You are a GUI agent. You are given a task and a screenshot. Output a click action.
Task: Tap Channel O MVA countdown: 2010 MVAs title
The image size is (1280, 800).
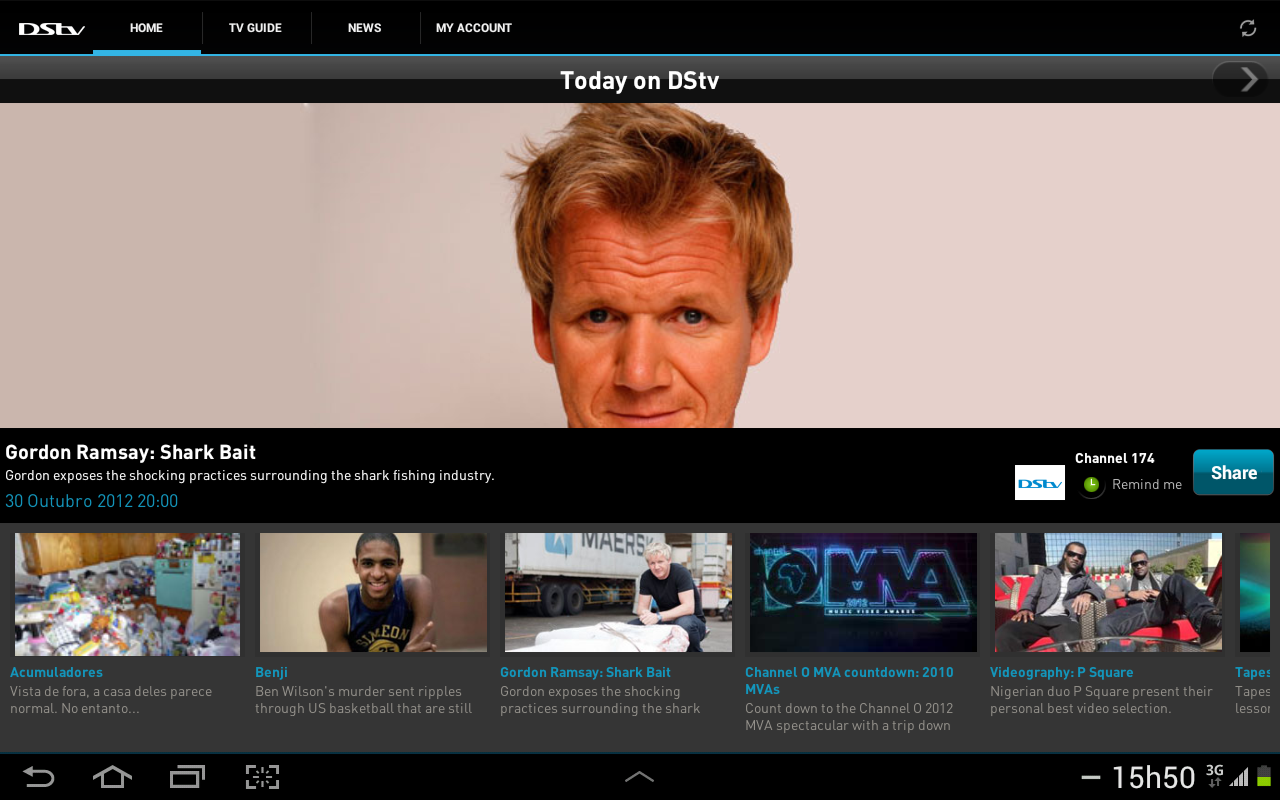(x=849, y=681)
